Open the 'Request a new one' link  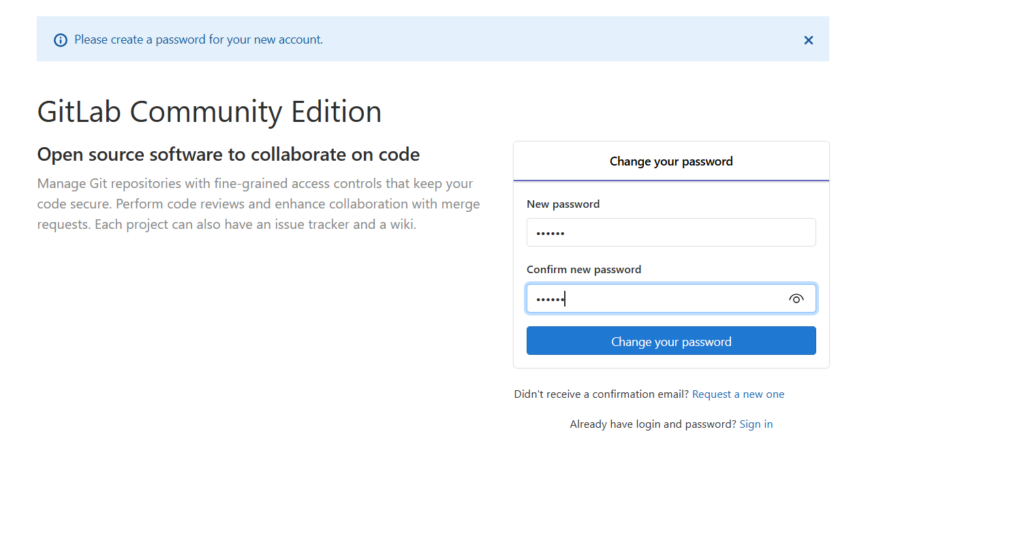[738, 394]
